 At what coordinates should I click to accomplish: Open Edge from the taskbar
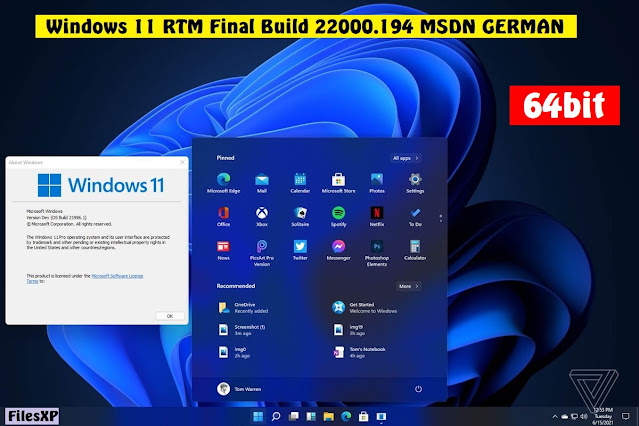pyautogui.click(x=346, y=416)
